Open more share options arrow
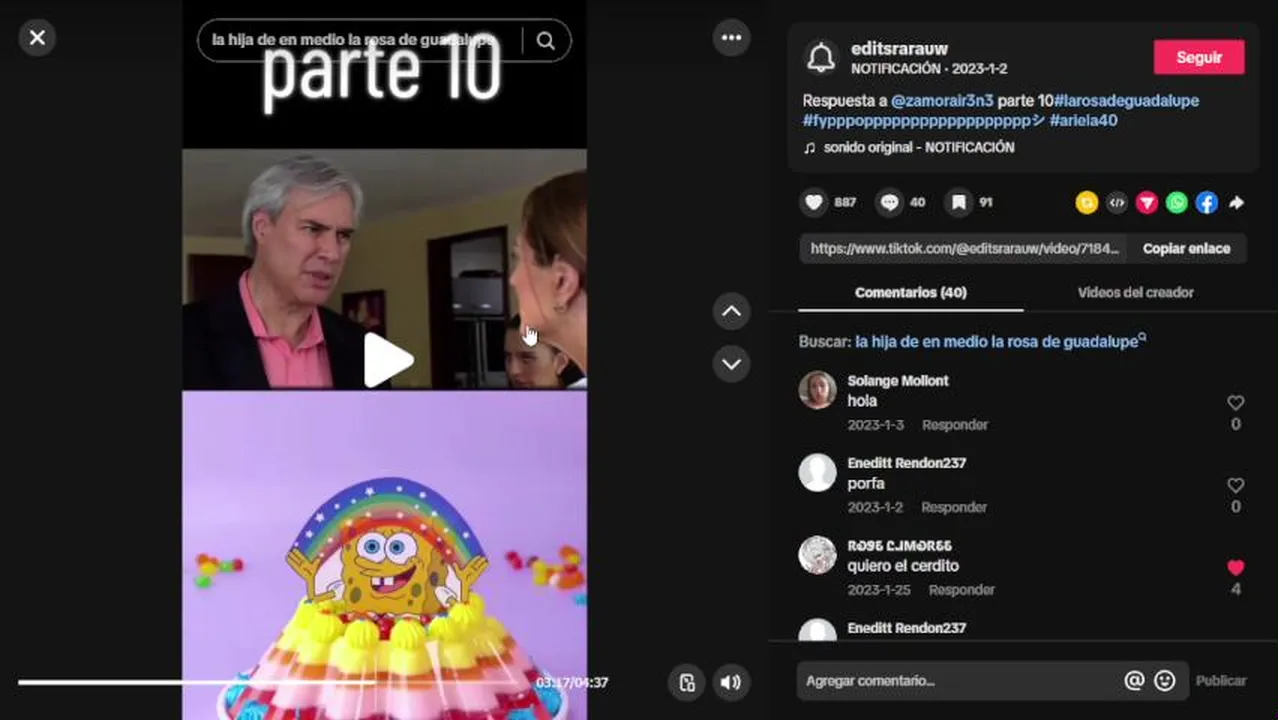The height and width of the screenshot is (720, 1278). (1236, 203)
